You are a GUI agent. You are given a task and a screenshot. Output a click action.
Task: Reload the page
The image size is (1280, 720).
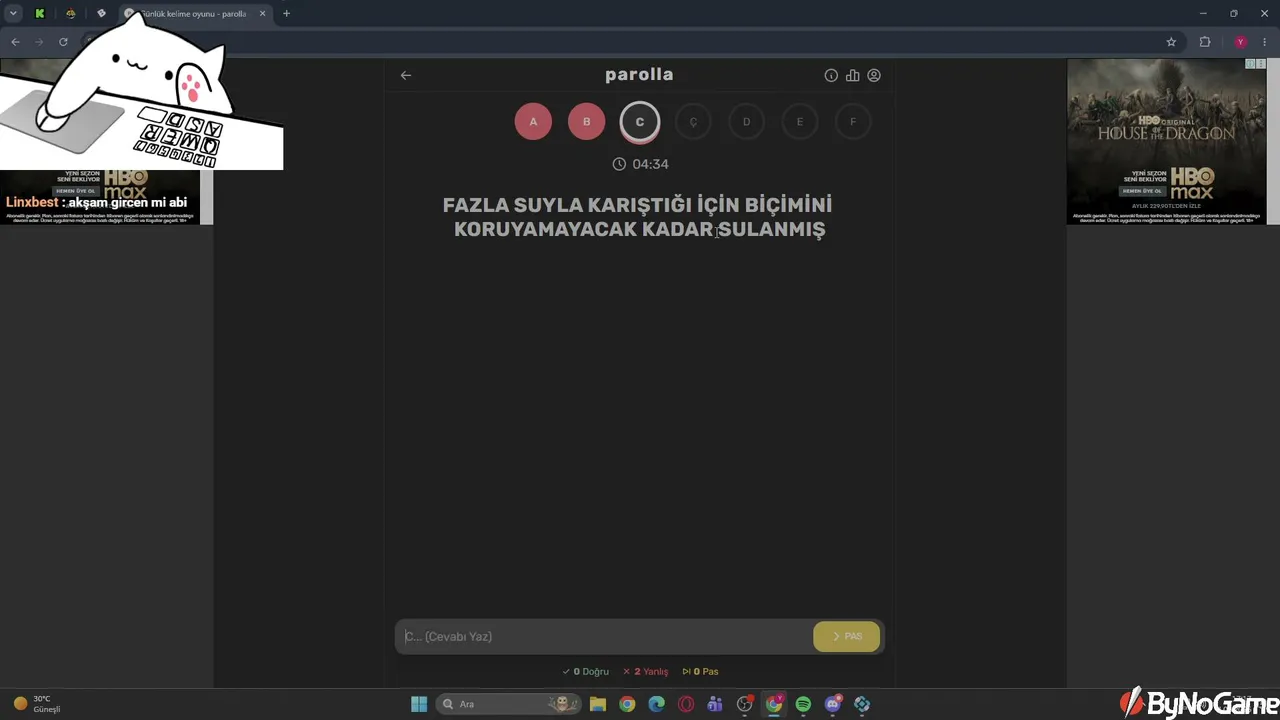63,42
